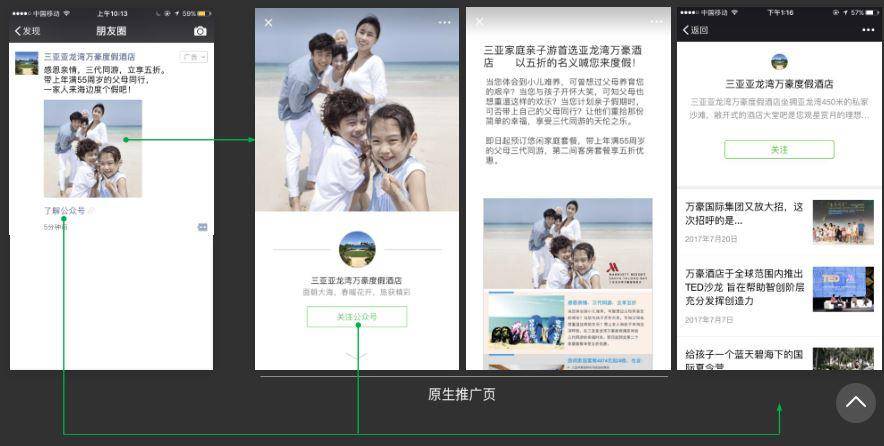Open the Marriott family photo in the article
The image size is (884, 446).
[568, 244]
